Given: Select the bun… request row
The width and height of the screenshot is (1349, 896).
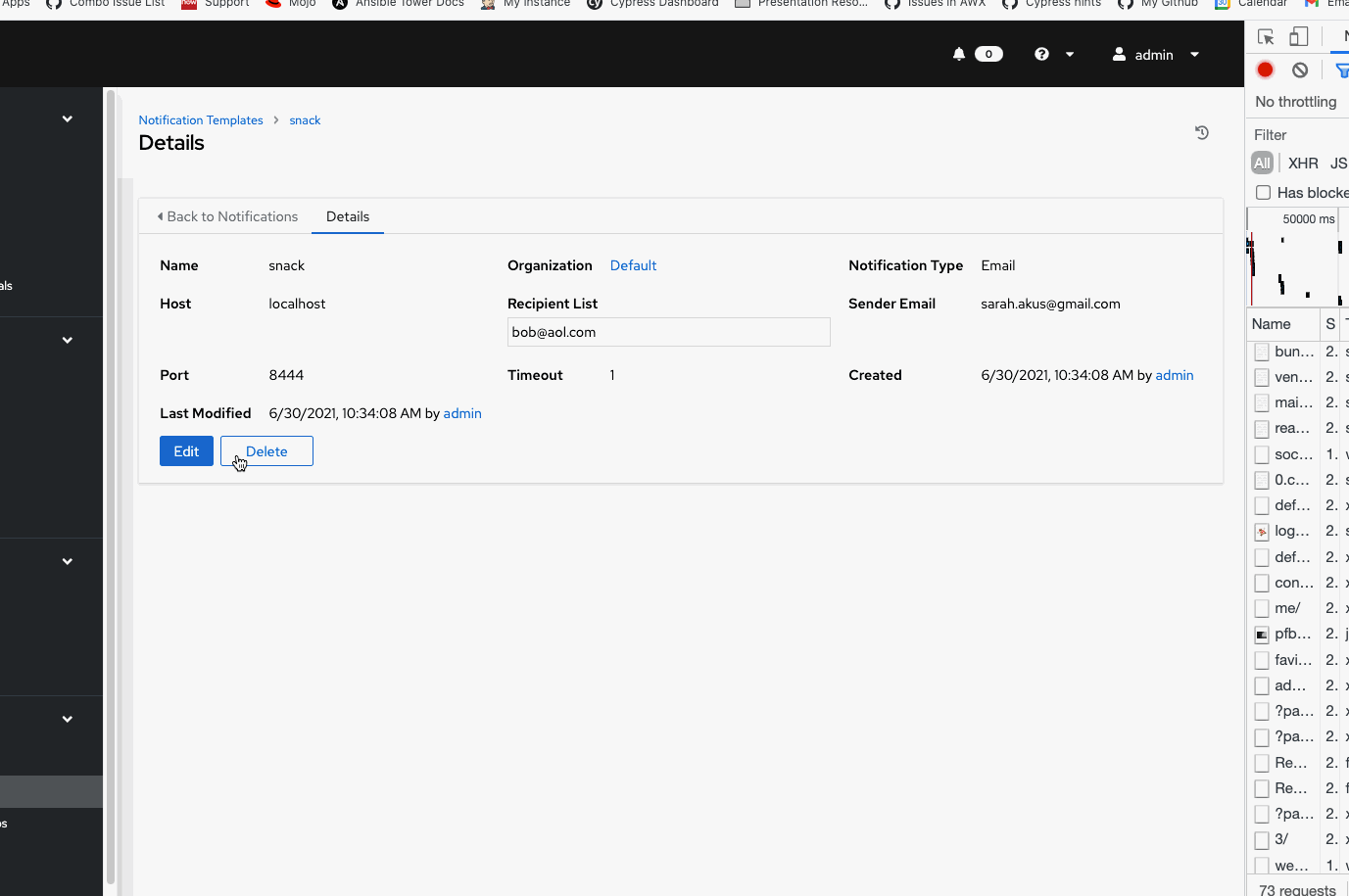Looking at the screenshot, I should (x=1297, y=352).
